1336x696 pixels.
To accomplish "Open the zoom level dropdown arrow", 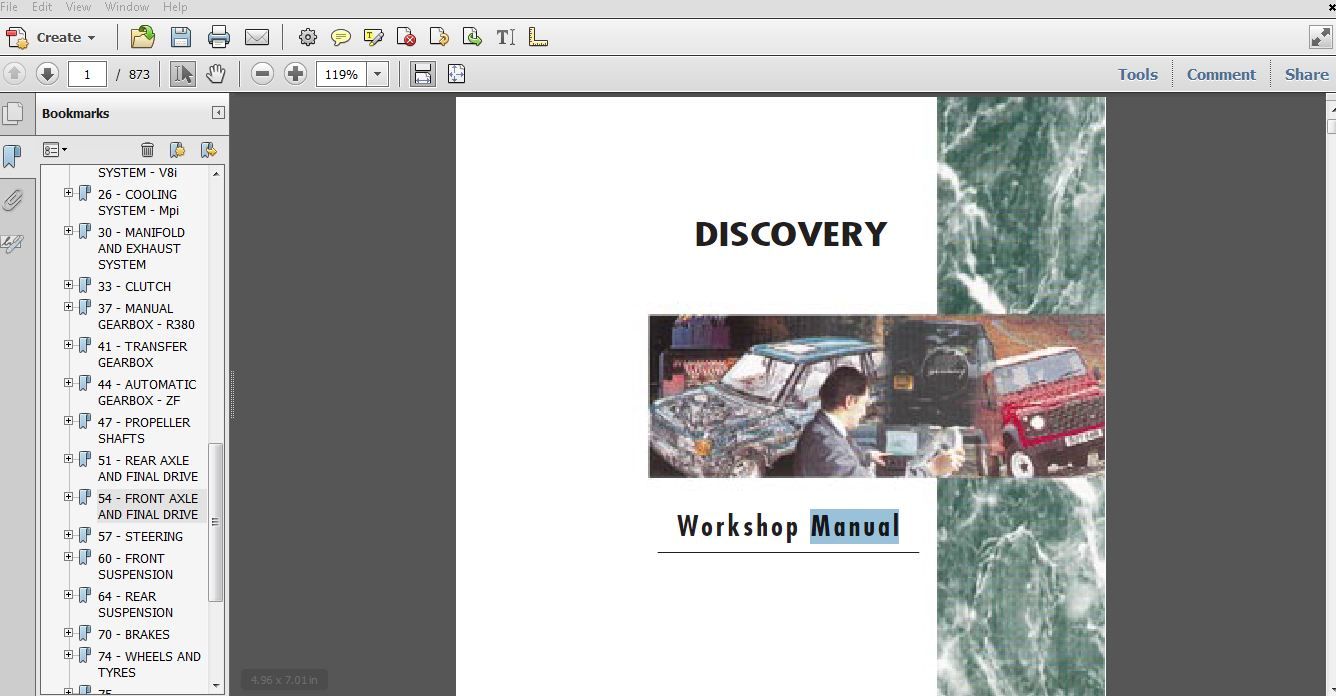I will point(378,74).
